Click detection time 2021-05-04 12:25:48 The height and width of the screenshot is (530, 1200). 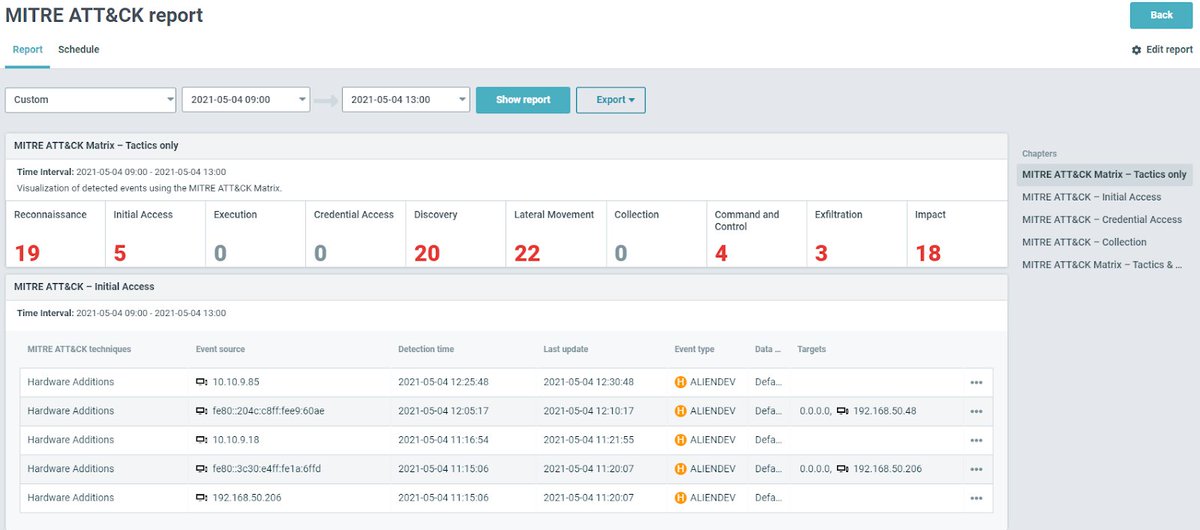point(444,382)
